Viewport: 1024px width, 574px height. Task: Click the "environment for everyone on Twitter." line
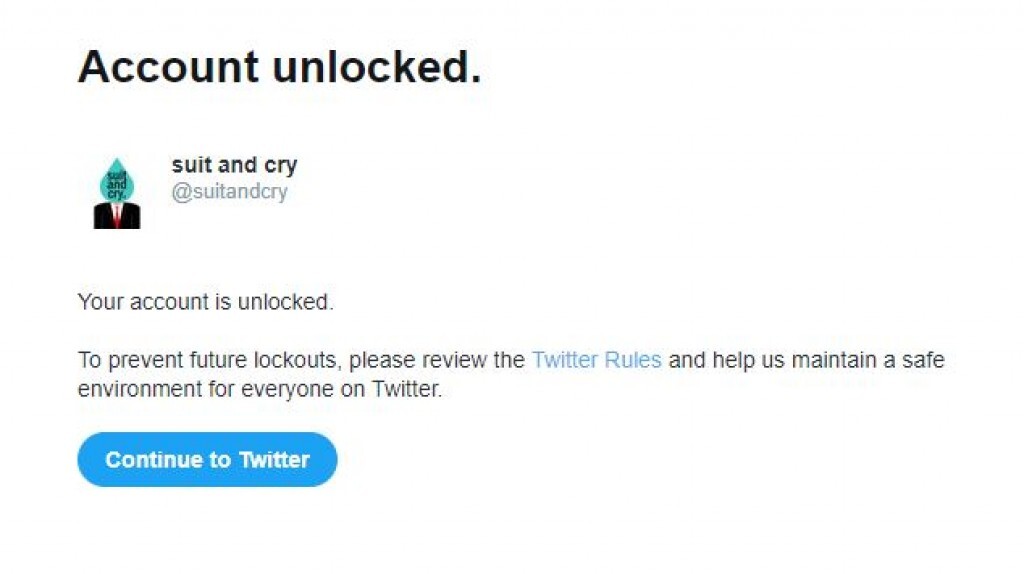coord(259,389)
